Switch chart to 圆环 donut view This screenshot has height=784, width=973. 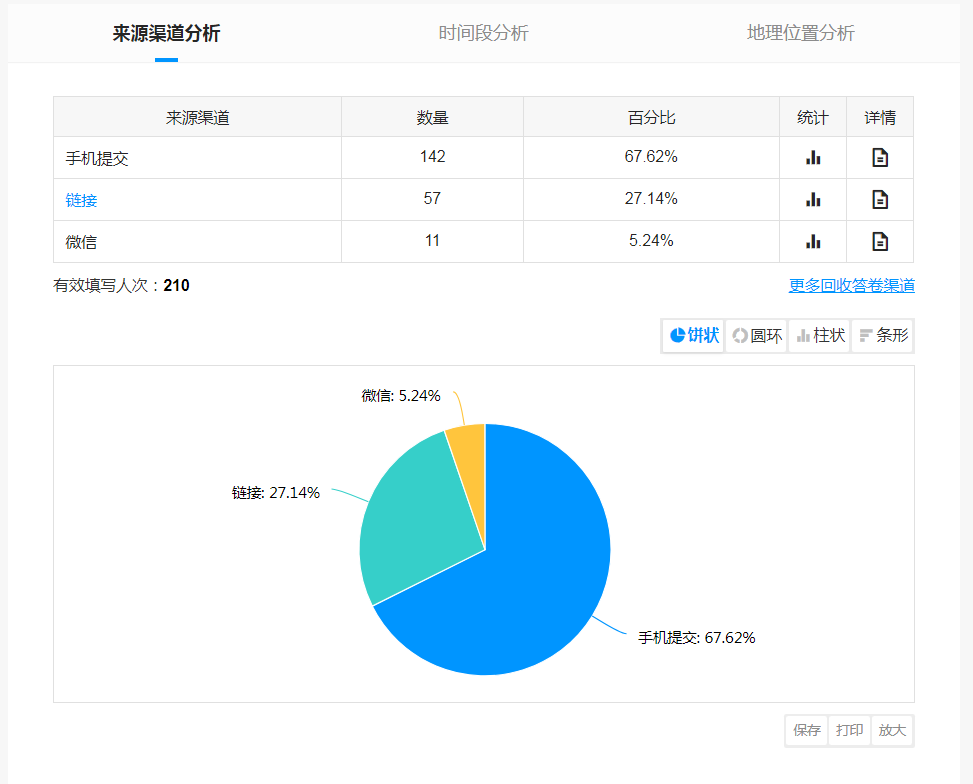(757, 336)
